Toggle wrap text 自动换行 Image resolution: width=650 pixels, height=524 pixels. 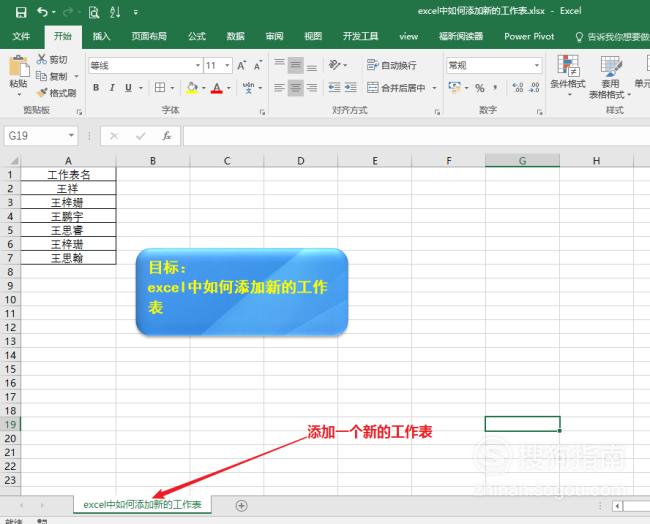(392, 65)
